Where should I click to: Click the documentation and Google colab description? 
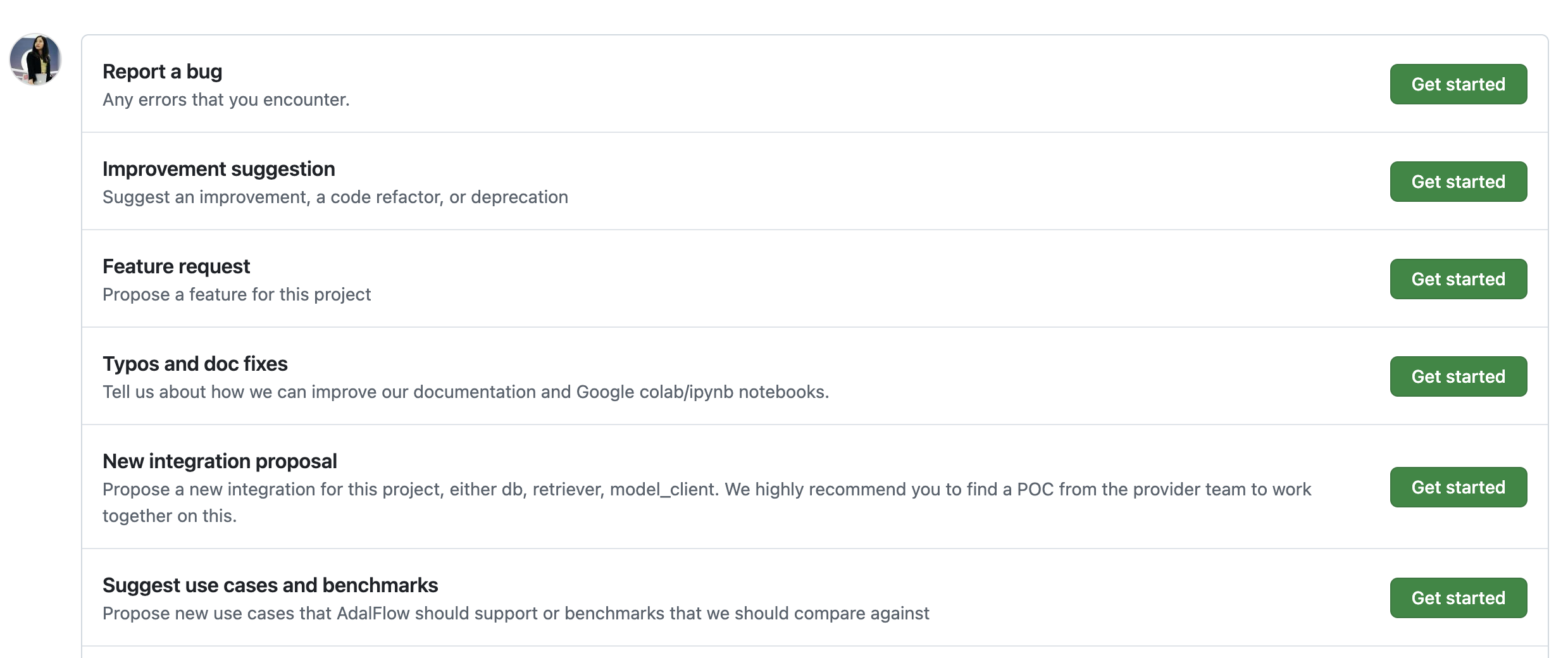click(466, 392)
